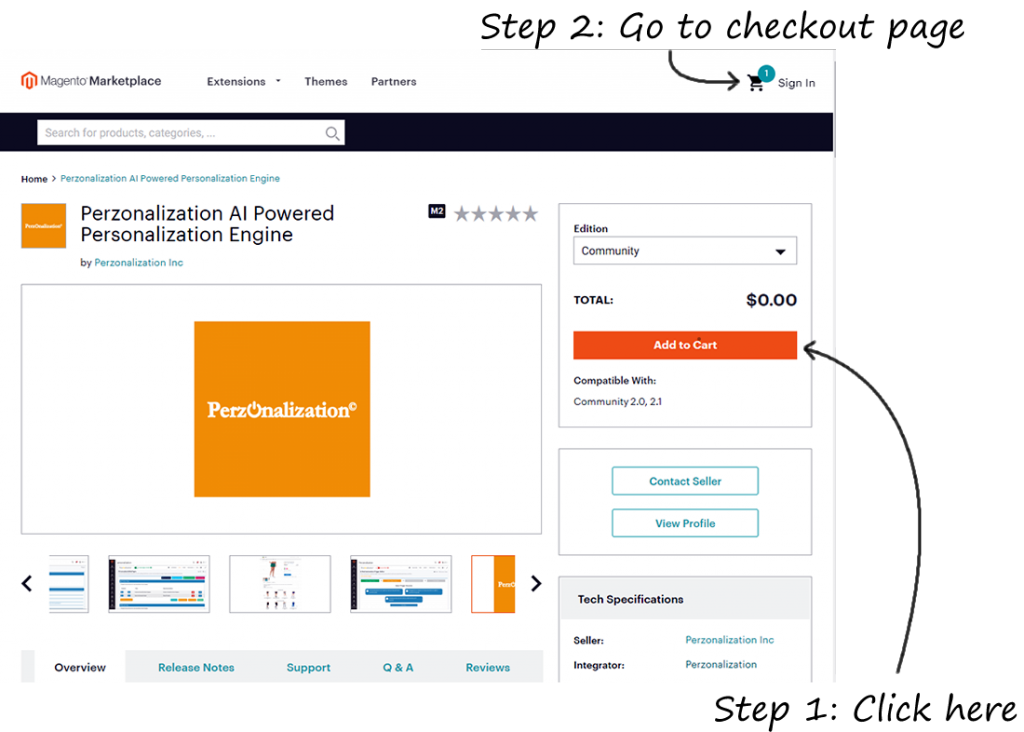
Task: Click the M2 compatibility badge
Action: pyautogui.click(x=437, y=212)
